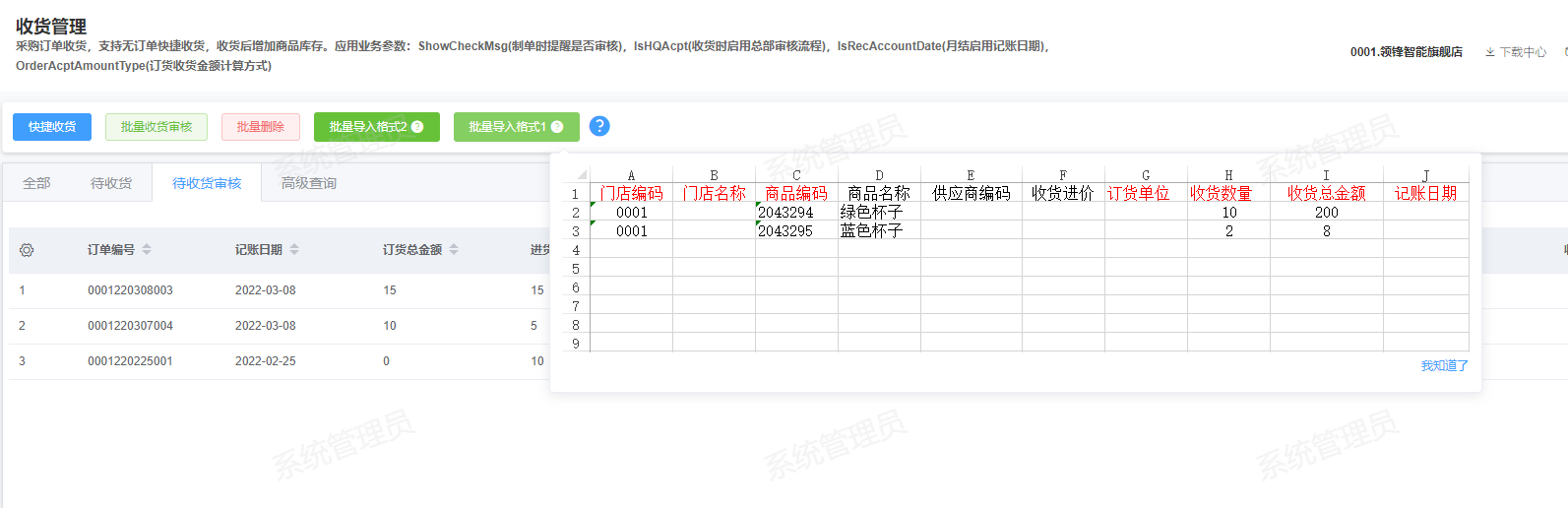Click date 2022-02-25 in row 3
The image size is (1568, 508).
(266, 361)
